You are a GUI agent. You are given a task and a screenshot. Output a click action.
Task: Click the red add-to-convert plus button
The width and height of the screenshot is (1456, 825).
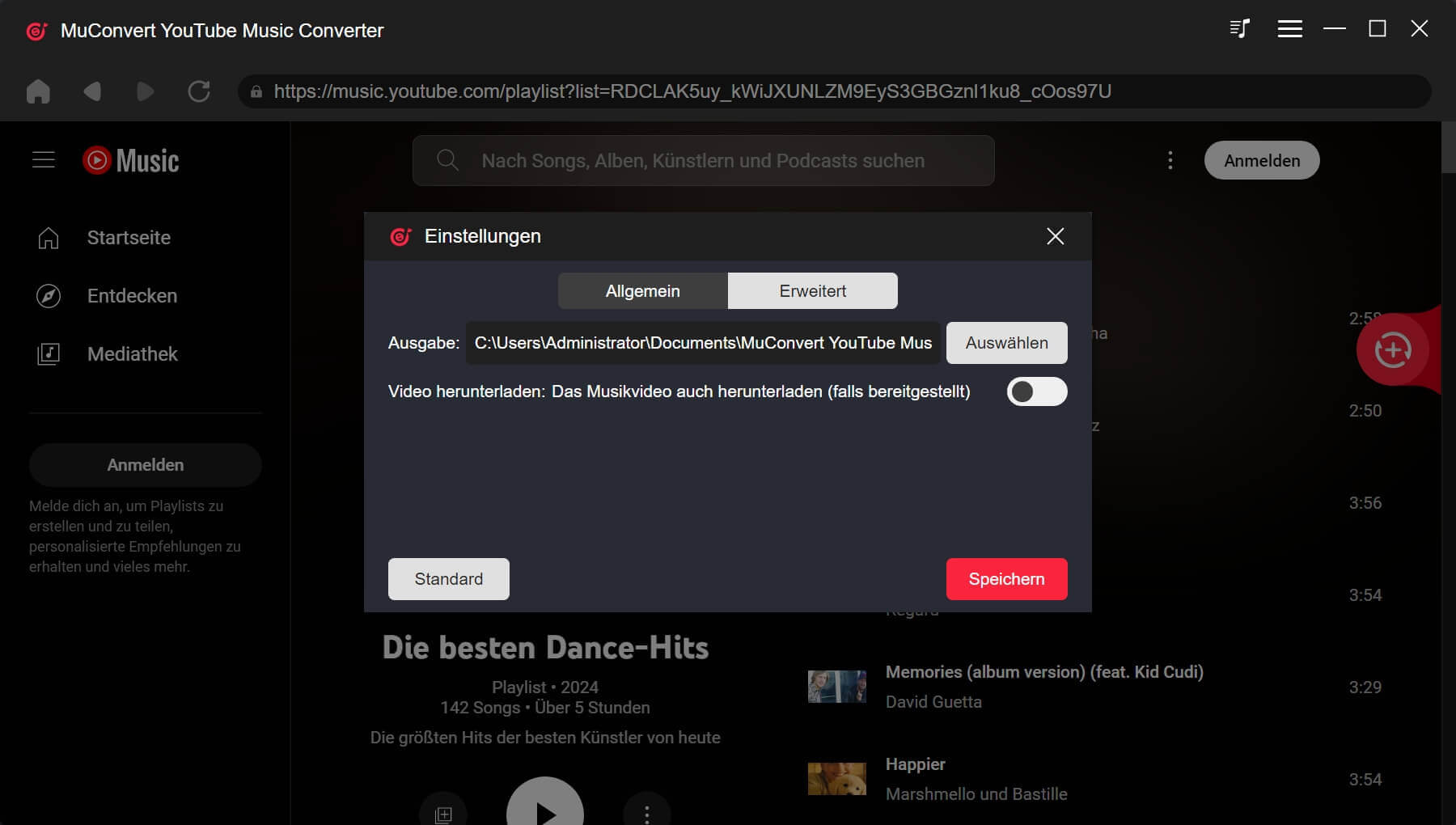tap(1393, 350)
